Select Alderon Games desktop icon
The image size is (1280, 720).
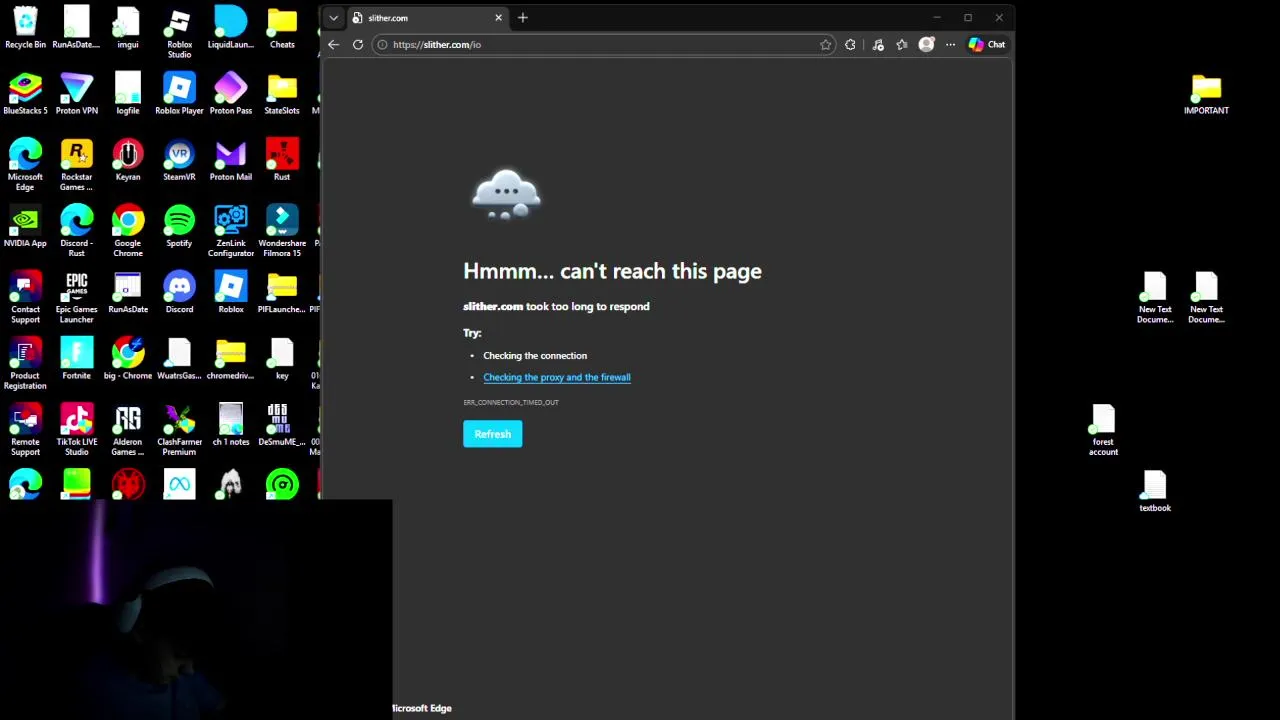coord(128,430)
